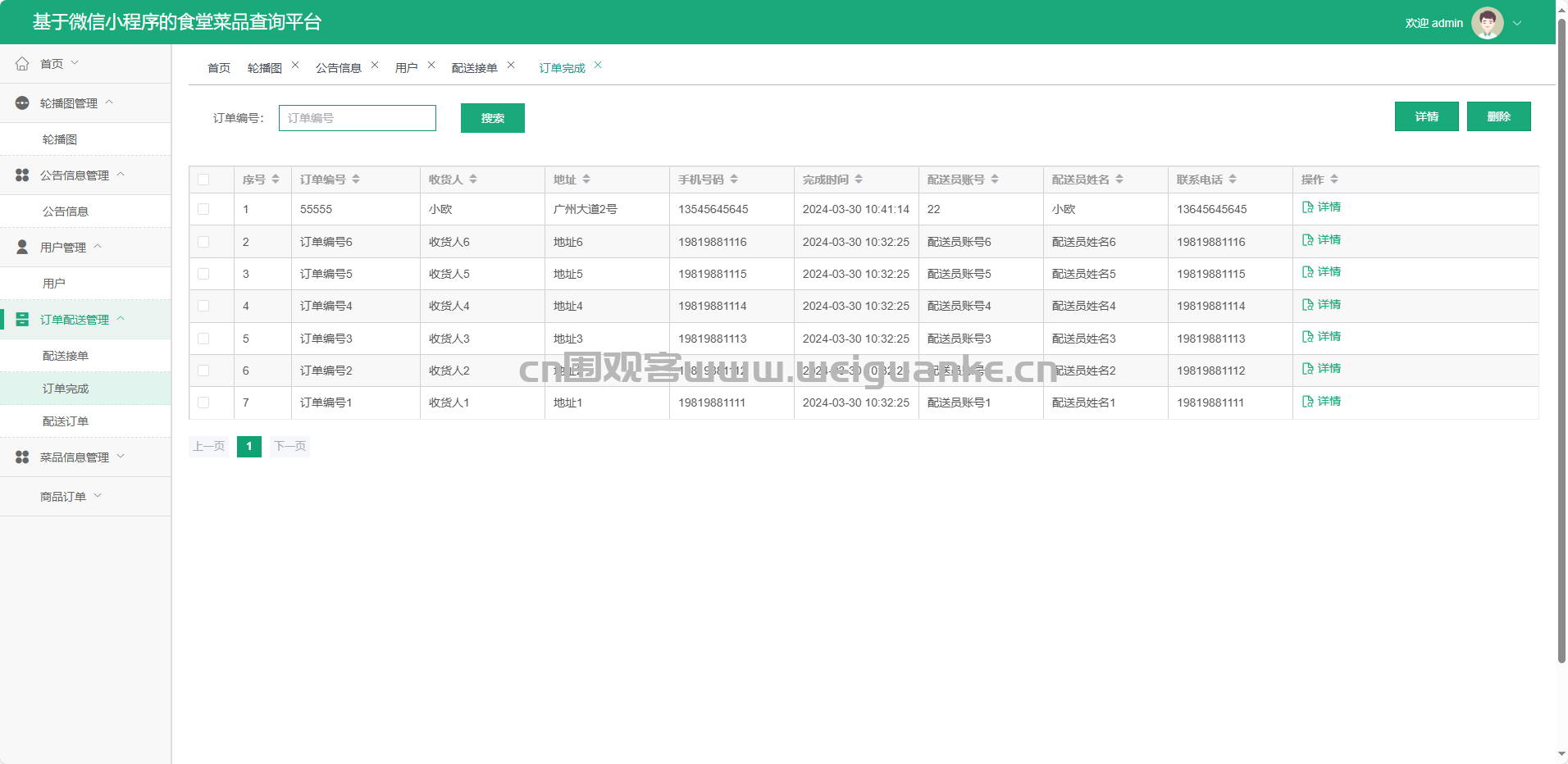Sort the table by 完成时间 column
The width and height of the screenshot is (1568, 764).
pos(859,180)
